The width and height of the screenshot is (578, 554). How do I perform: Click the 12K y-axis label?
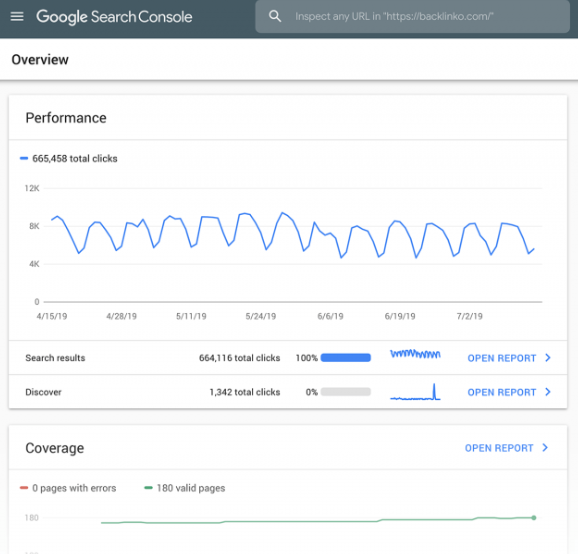tap(32, 188)
